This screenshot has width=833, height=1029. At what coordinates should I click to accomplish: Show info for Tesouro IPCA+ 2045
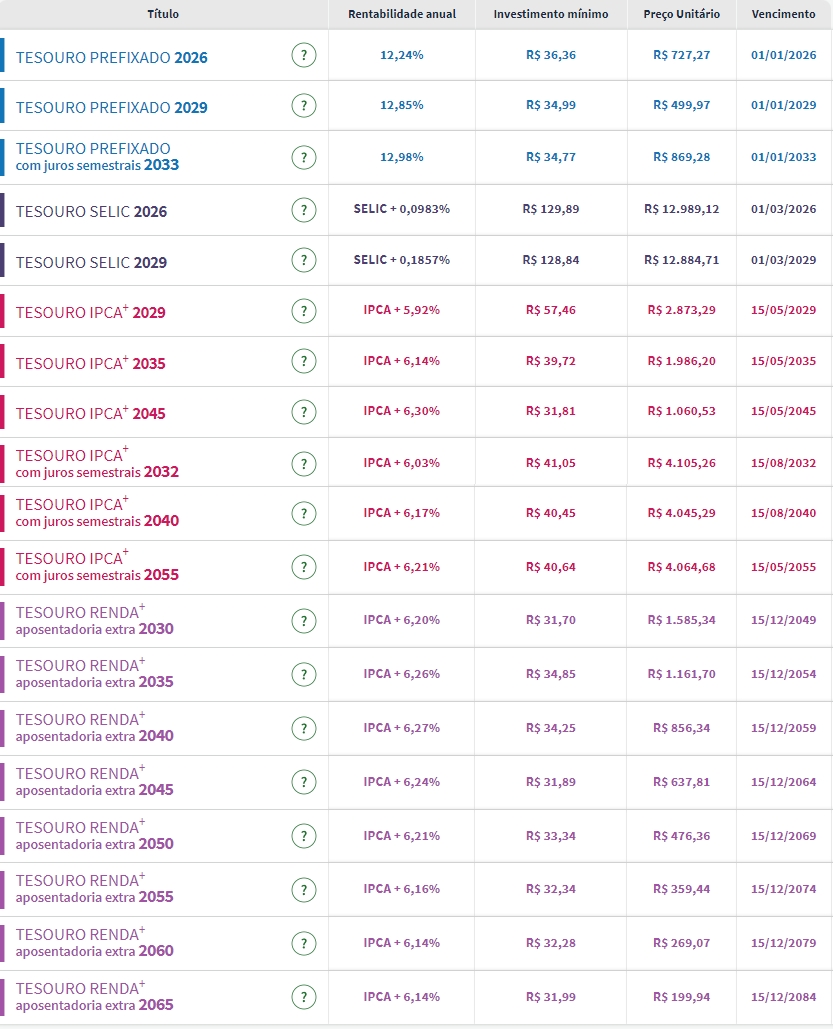(304, 412)
